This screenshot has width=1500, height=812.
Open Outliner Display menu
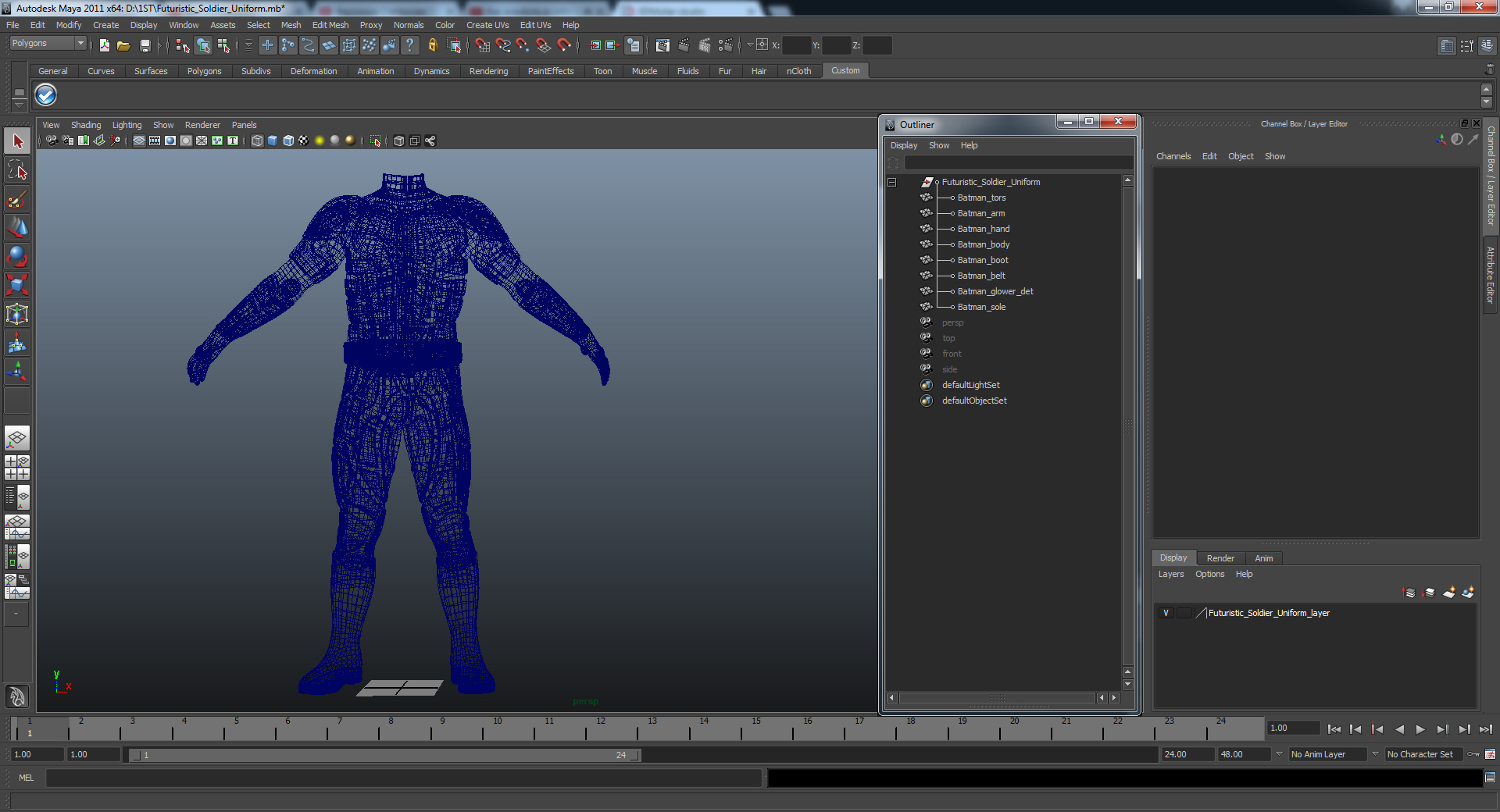coord(904,145)
